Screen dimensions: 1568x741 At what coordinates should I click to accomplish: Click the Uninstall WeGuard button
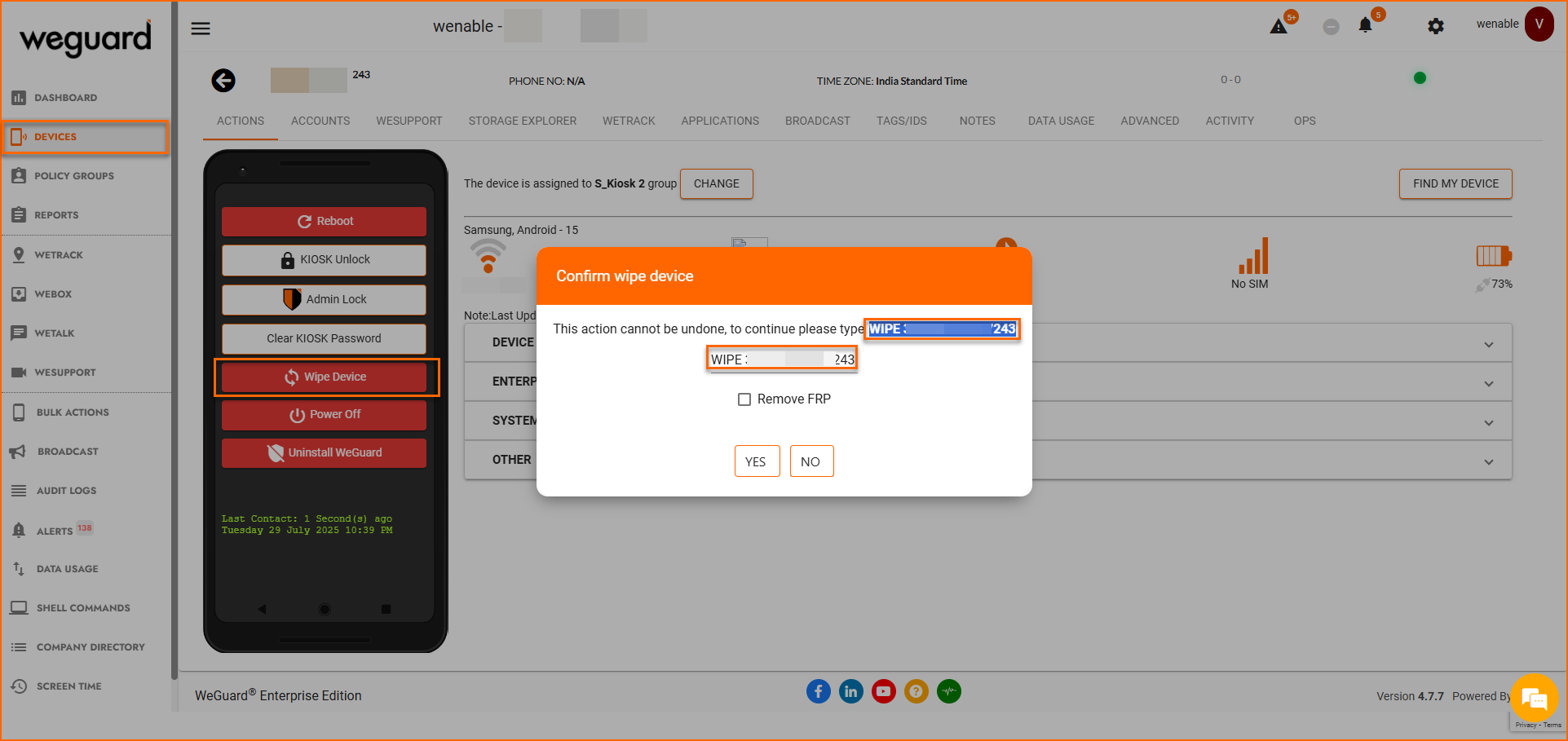coord(324,452)
